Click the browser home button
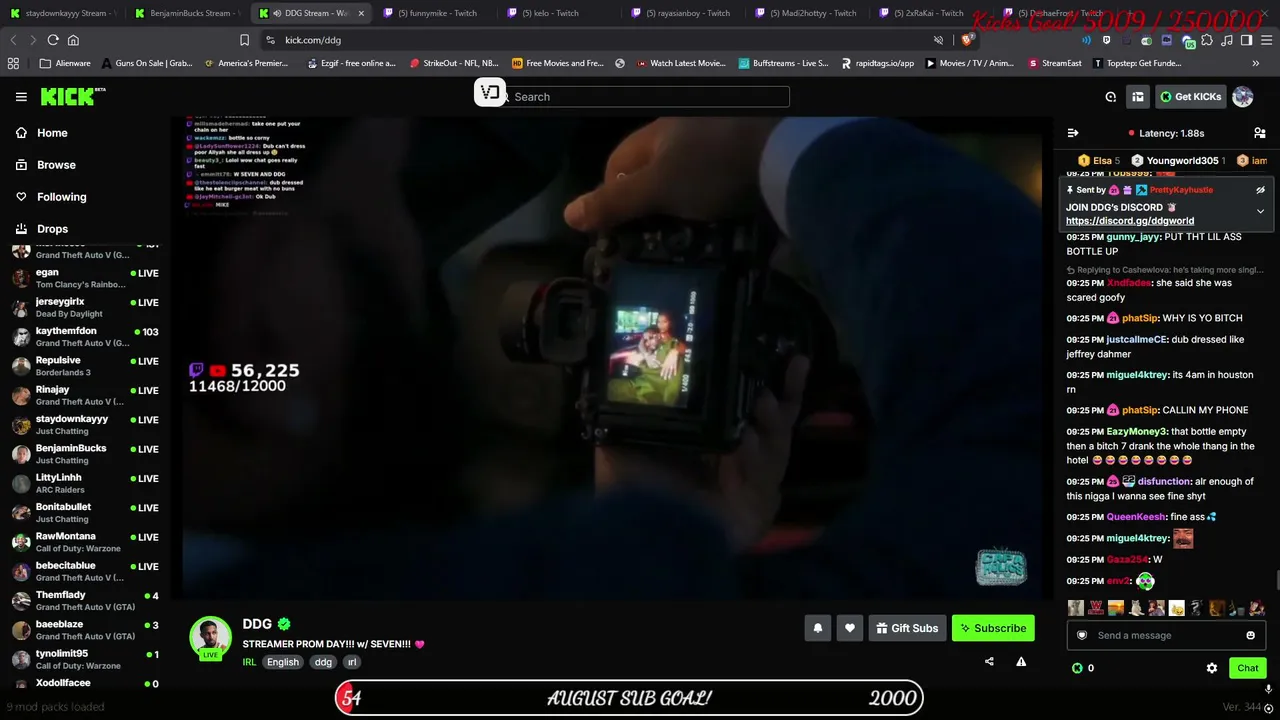 coord(73,40)
